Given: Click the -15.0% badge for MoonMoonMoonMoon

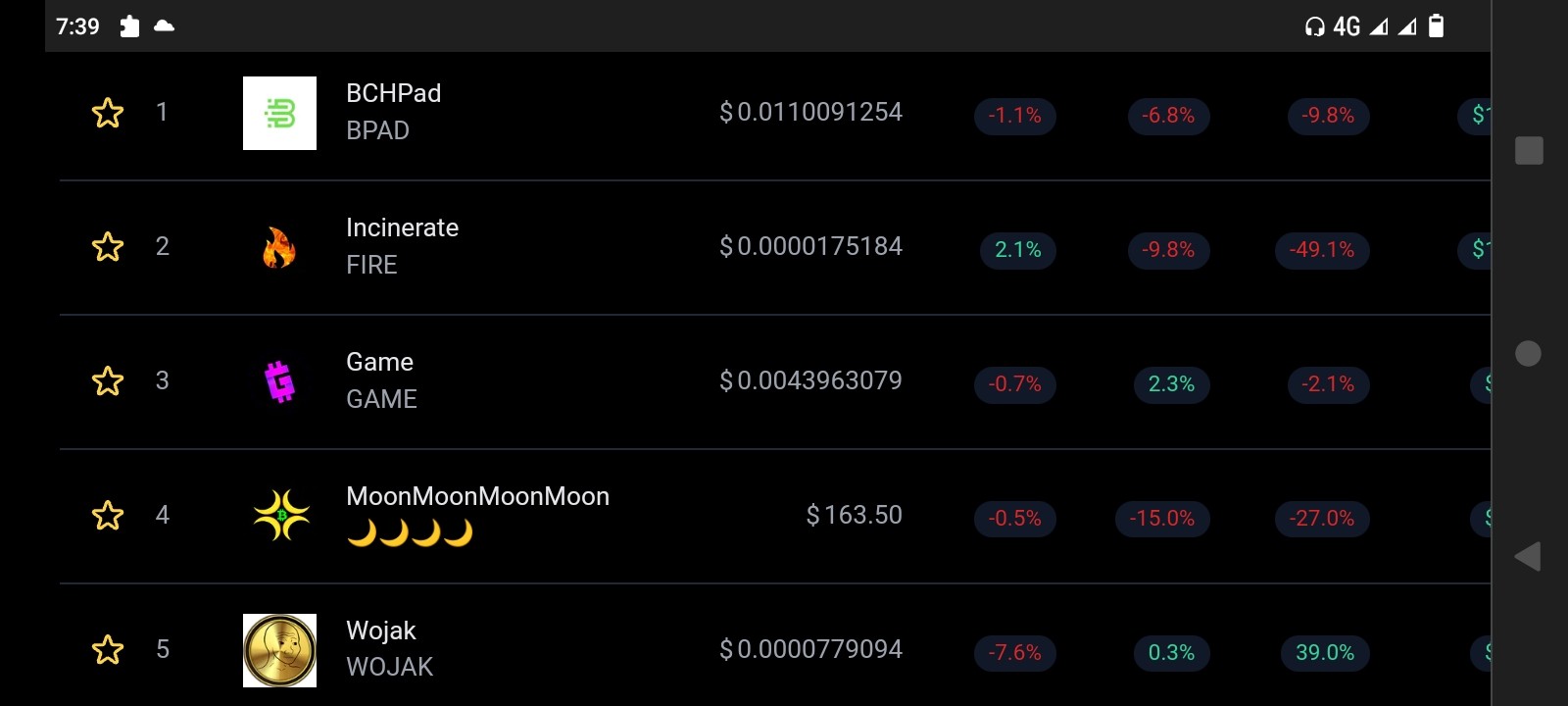Looking at the screenshot, I should coord(1162,519).
